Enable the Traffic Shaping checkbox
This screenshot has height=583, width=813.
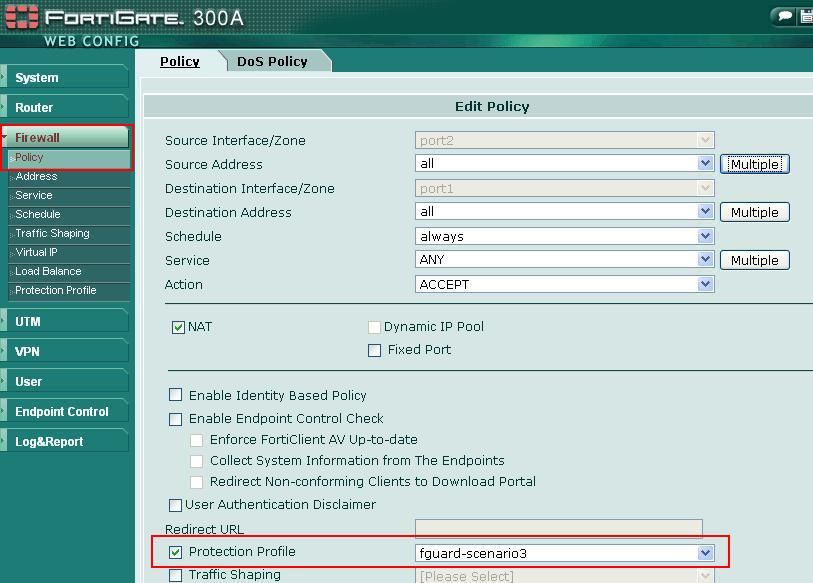point(176,575)
